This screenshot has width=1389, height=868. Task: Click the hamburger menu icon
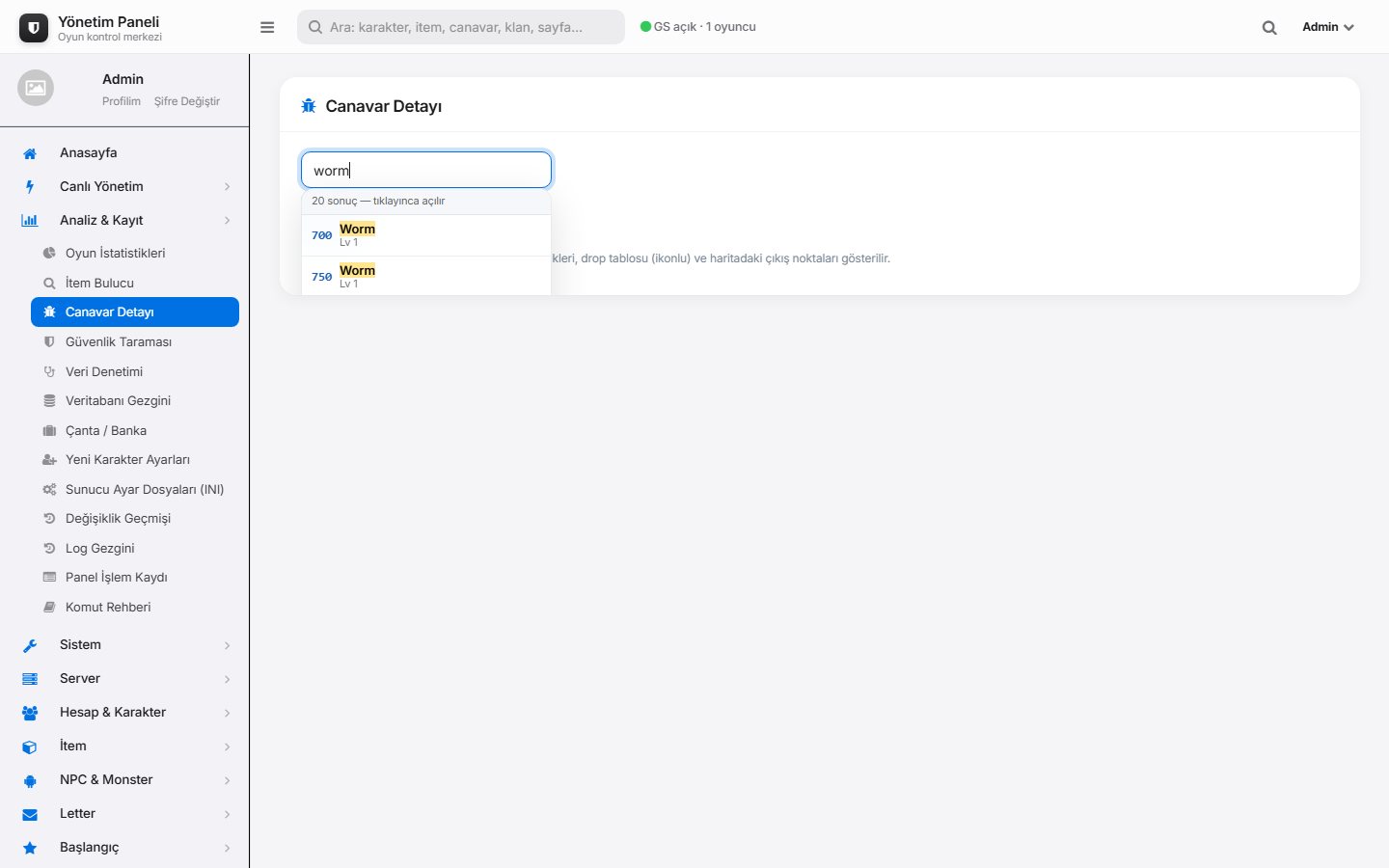coord(267,27)
